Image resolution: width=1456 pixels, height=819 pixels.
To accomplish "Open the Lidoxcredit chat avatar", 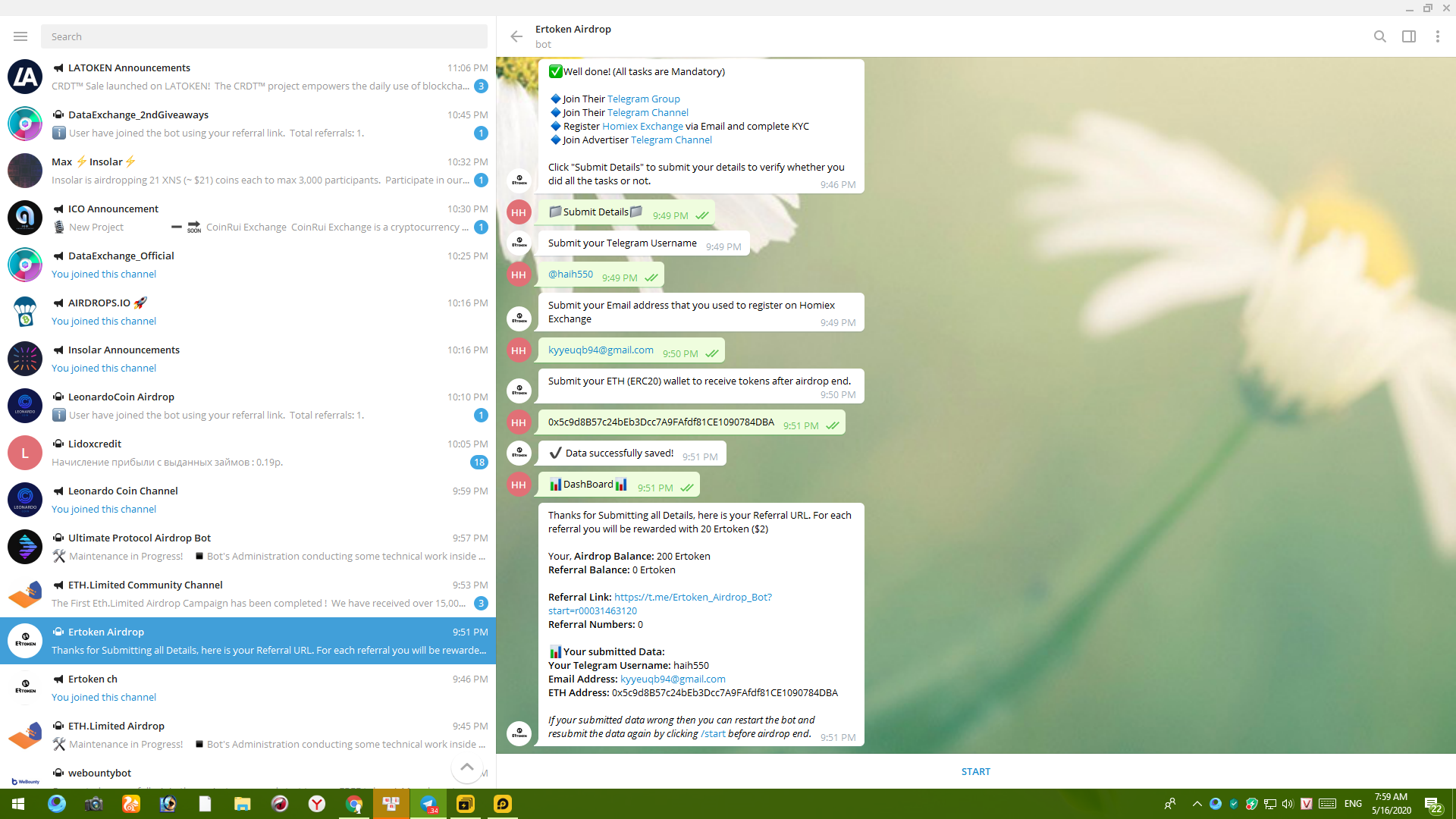I will [25, 453].
